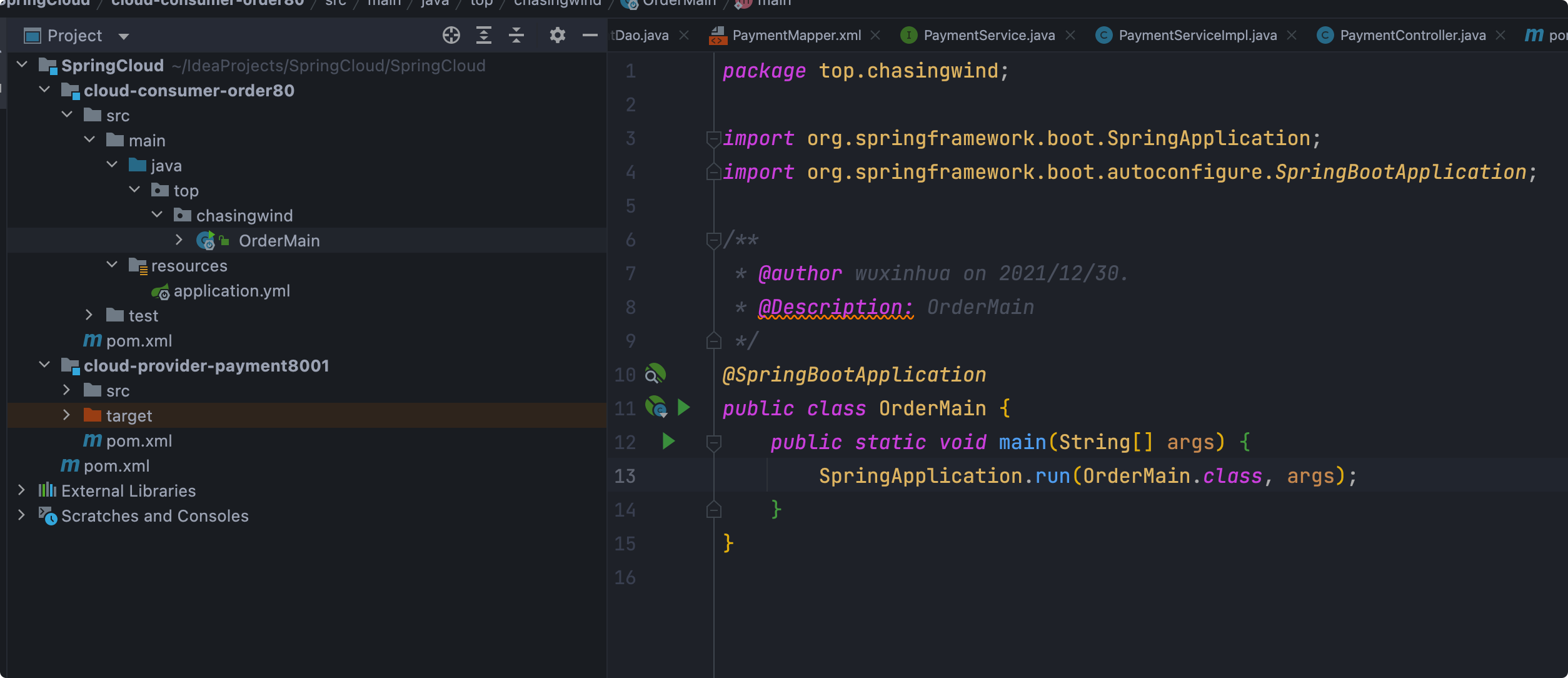Select application.yml in the project tree
Viewport: 1568px width, 678px height.
(x=231, y=291)
